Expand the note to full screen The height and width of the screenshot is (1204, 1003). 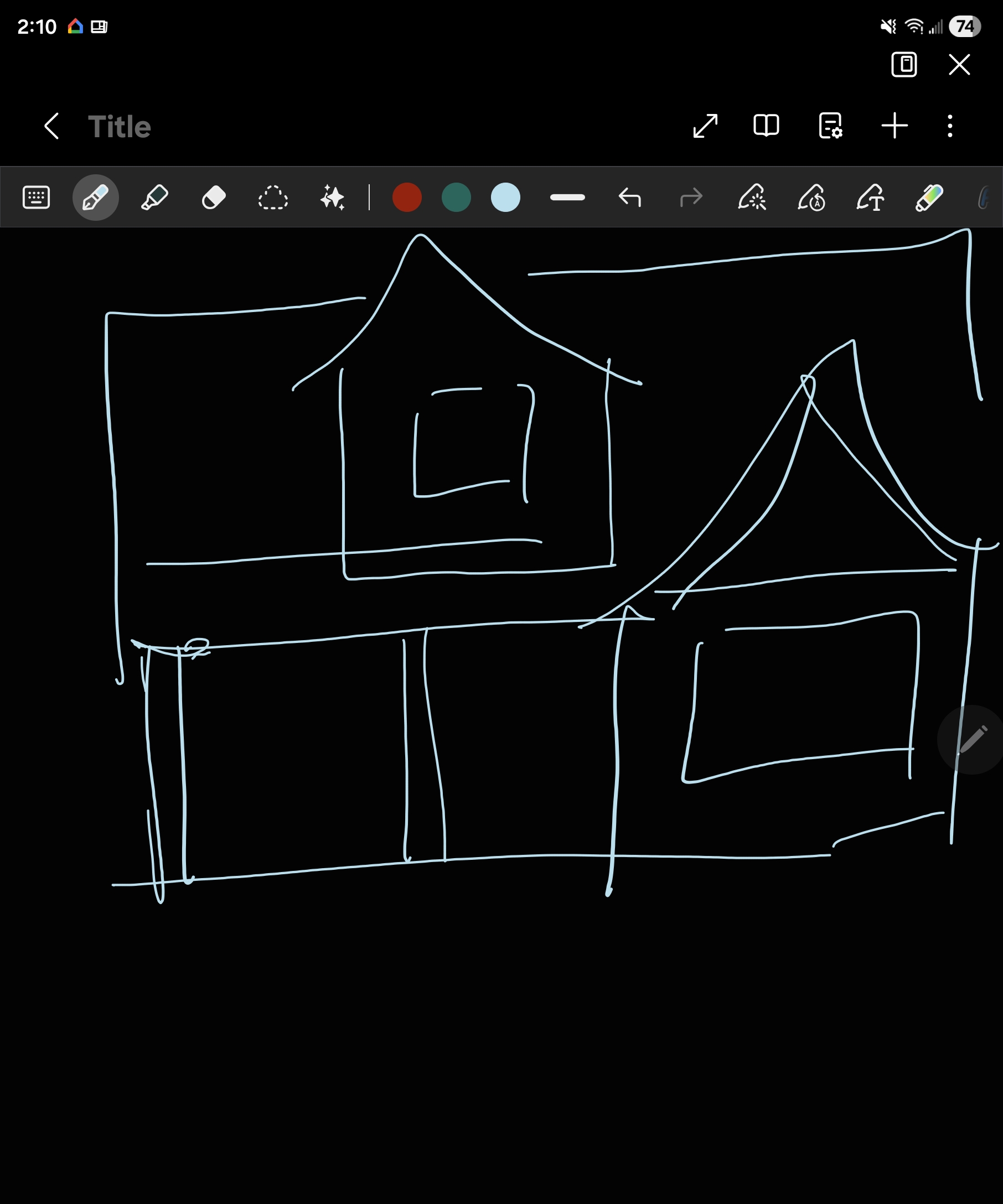705,126
